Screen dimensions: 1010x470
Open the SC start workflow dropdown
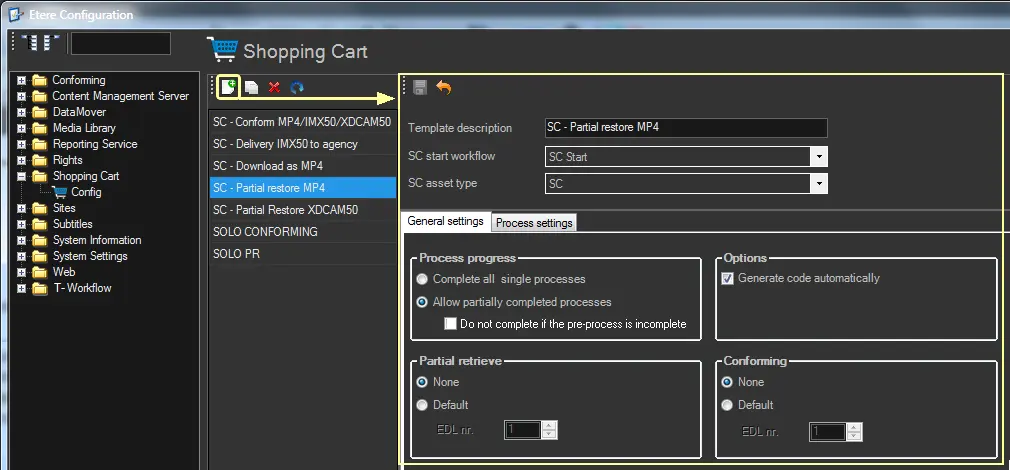[819, 157]
